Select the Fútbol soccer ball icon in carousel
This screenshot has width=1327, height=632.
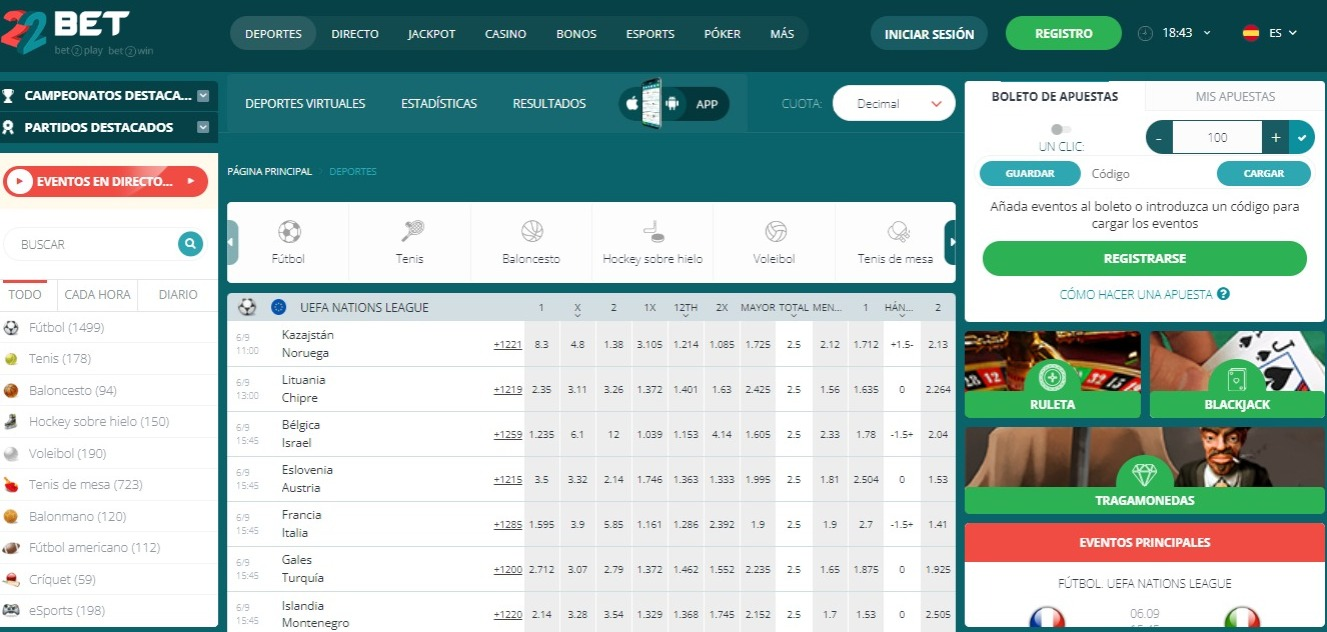pos(289,232)
